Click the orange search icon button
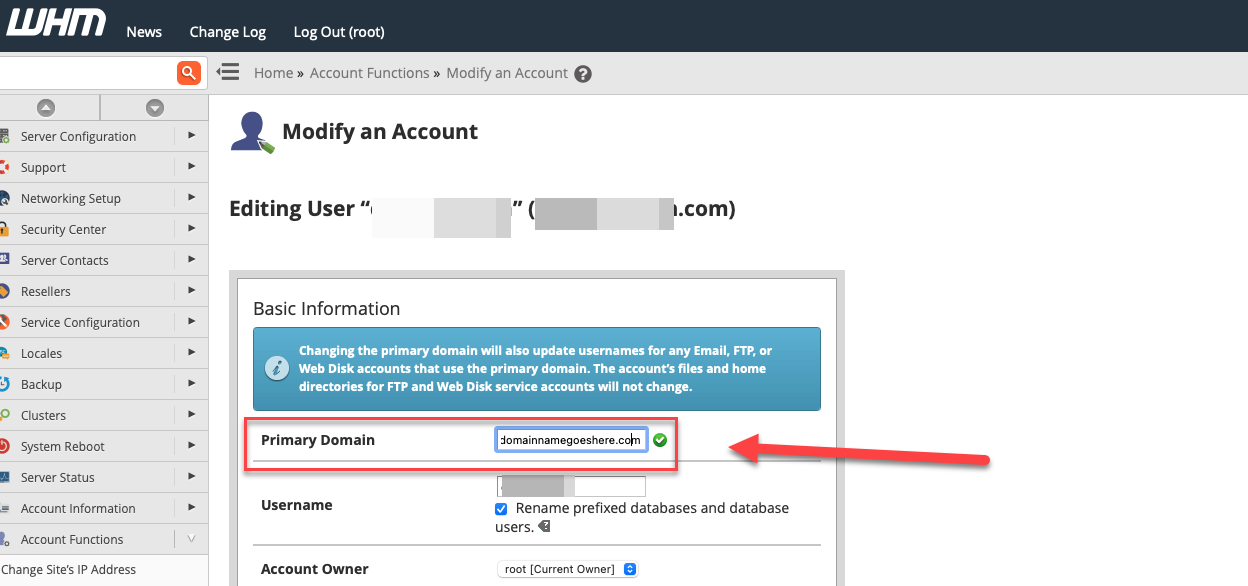 click(x=189, y=73)
